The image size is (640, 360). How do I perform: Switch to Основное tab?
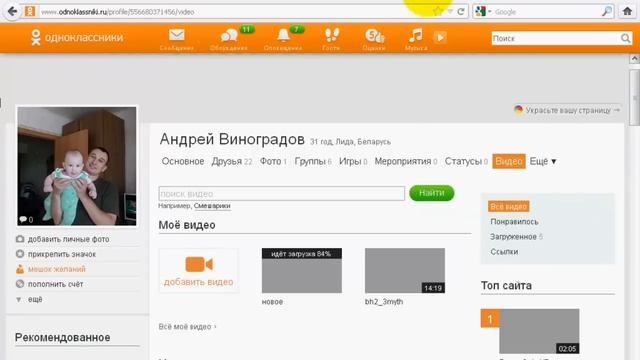[183, 161]
